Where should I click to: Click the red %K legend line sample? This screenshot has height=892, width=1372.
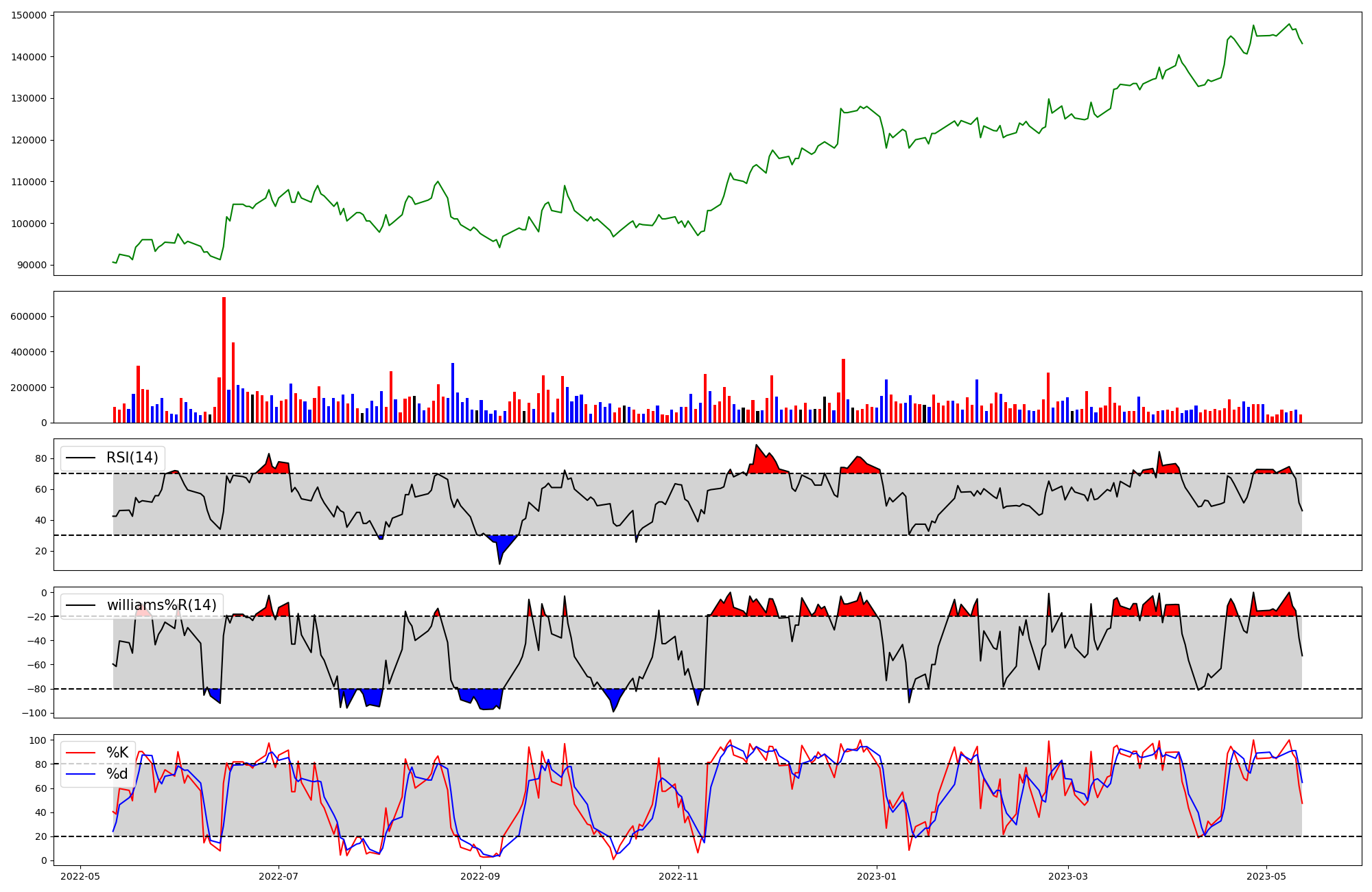(x=80, y=753)
